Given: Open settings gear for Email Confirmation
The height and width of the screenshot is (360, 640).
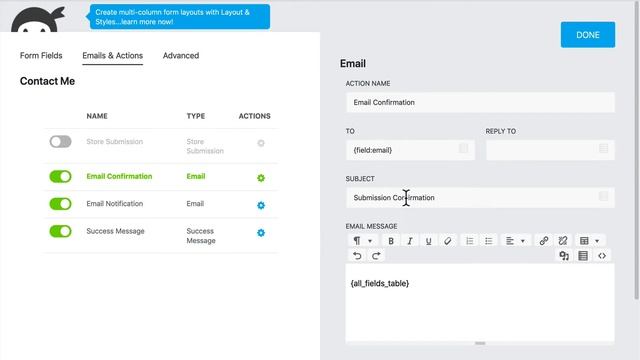Looking at the screenshot, I should [261, 178].
